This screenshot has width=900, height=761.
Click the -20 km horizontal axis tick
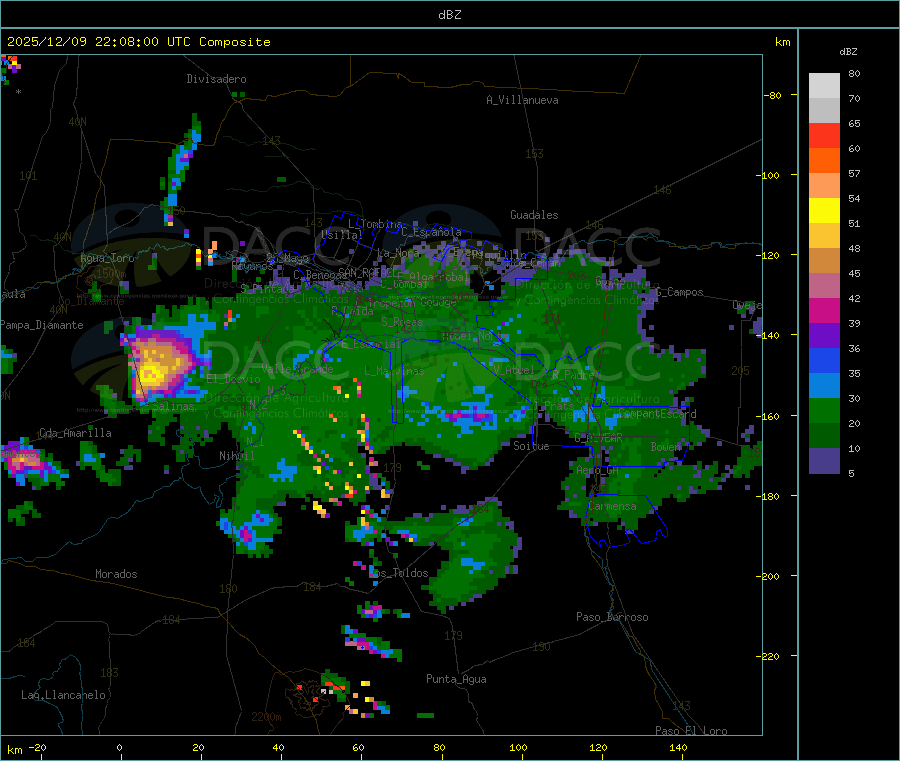coord(38,747)
